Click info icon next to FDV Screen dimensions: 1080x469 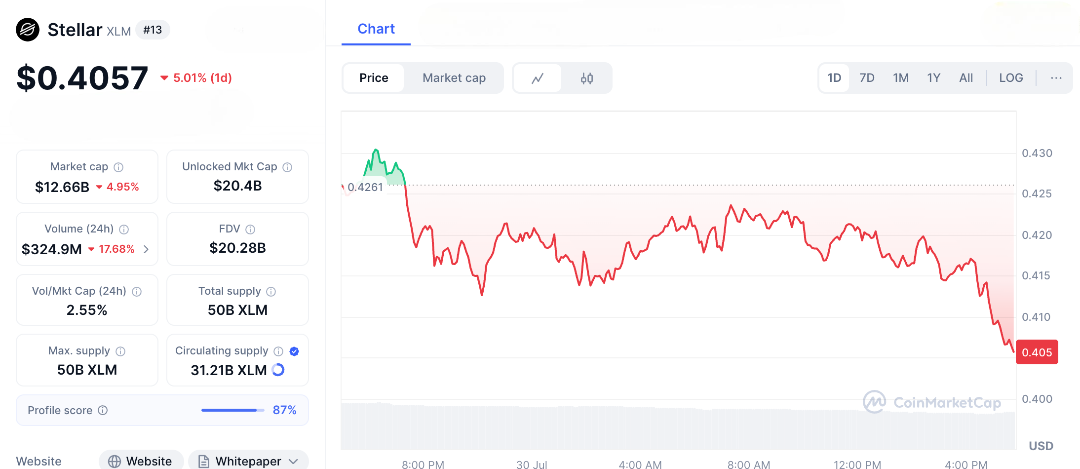[x=250, y=229]
